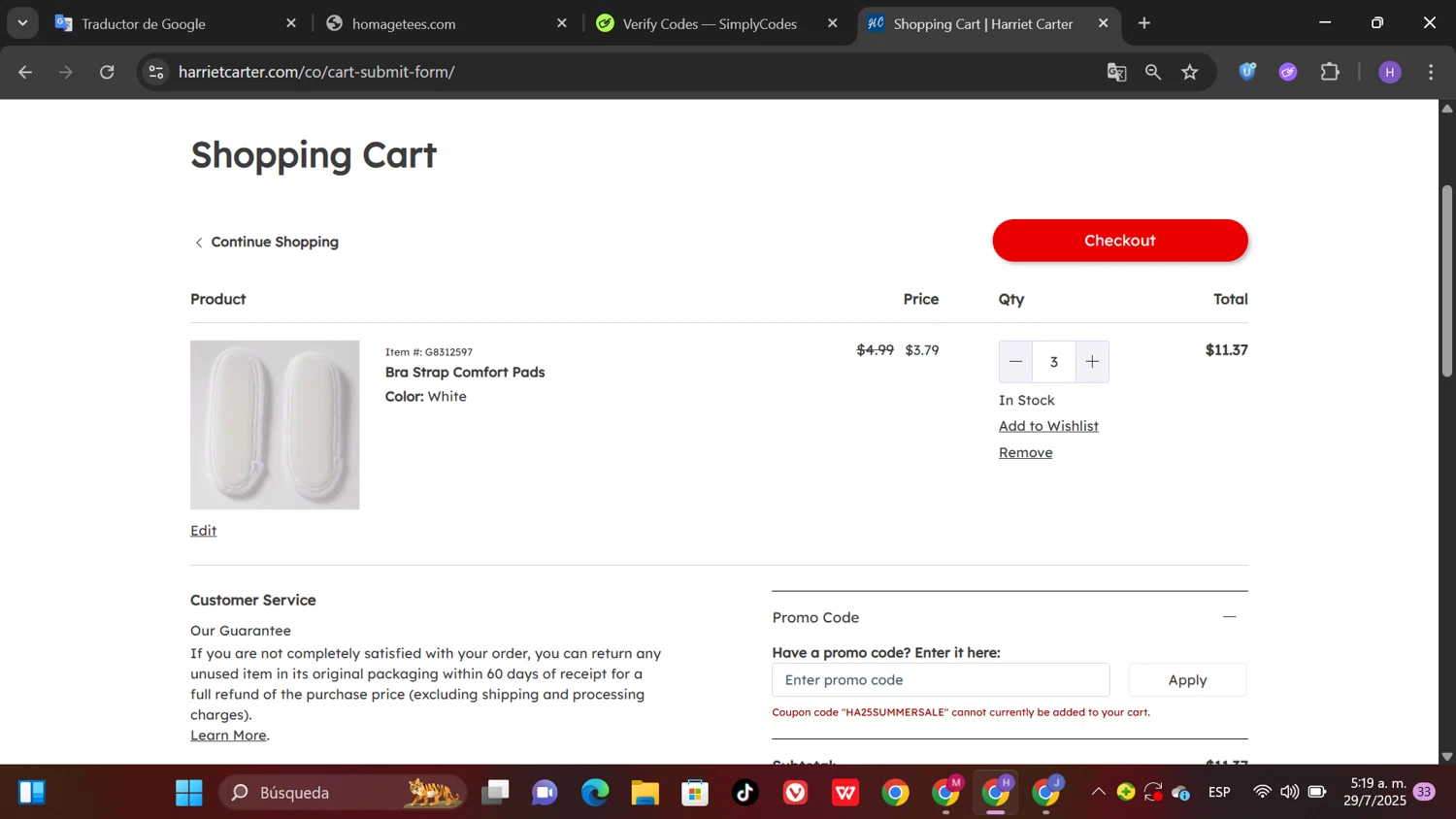Open Wi-Fi network settings in tray
Image resolution: width=1456 pixels, height=819 pixels.
[x=1262, y=792]
